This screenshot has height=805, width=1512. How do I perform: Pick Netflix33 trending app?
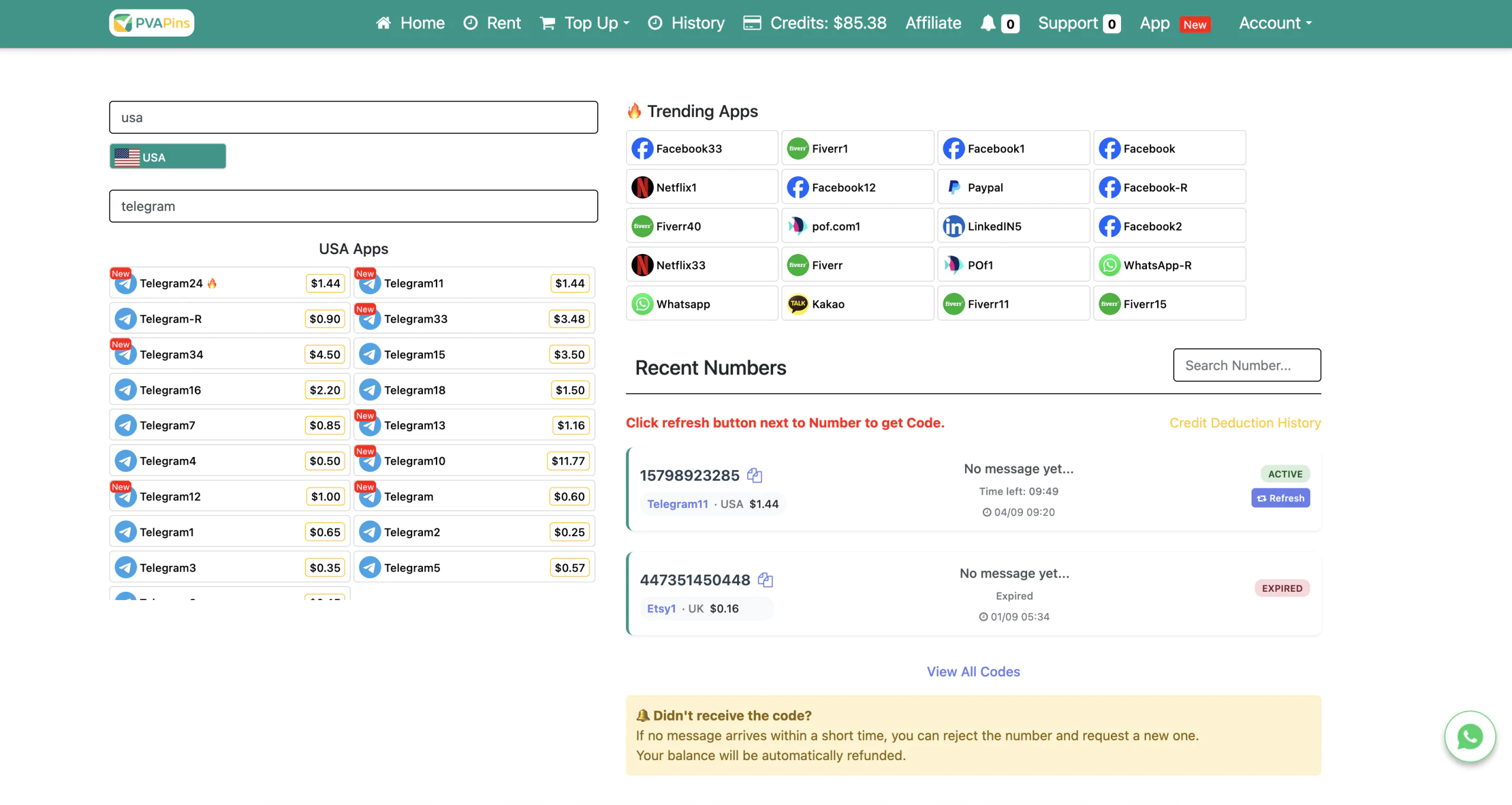702,265
